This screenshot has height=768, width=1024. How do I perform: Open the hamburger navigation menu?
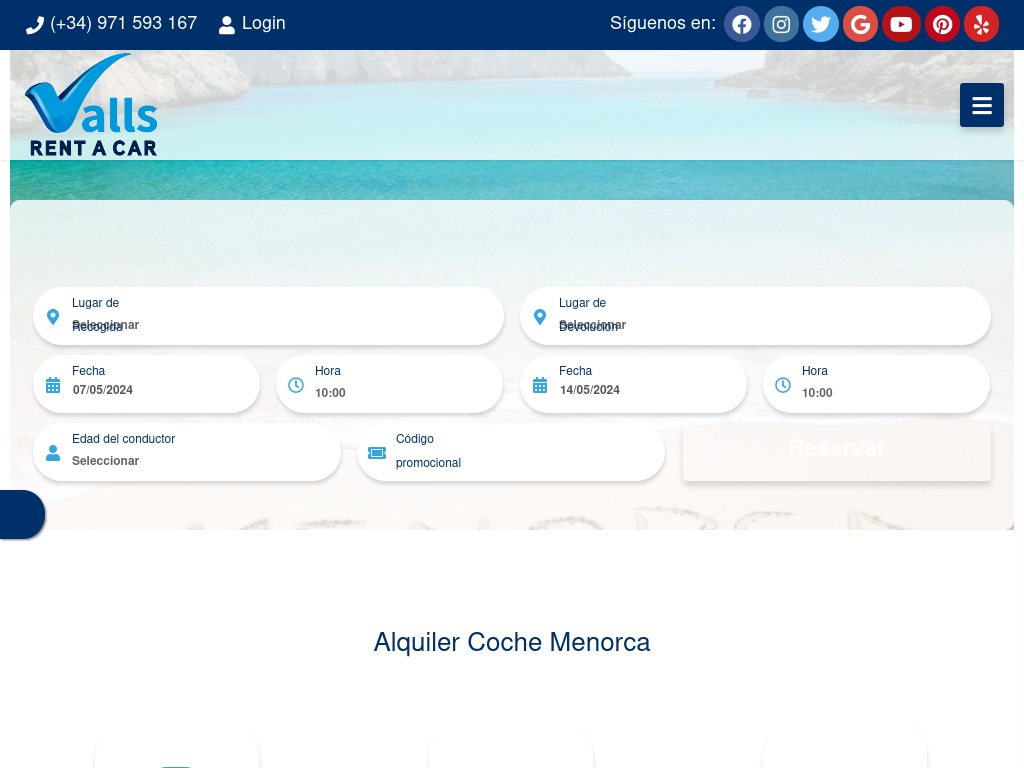point(981,106)
